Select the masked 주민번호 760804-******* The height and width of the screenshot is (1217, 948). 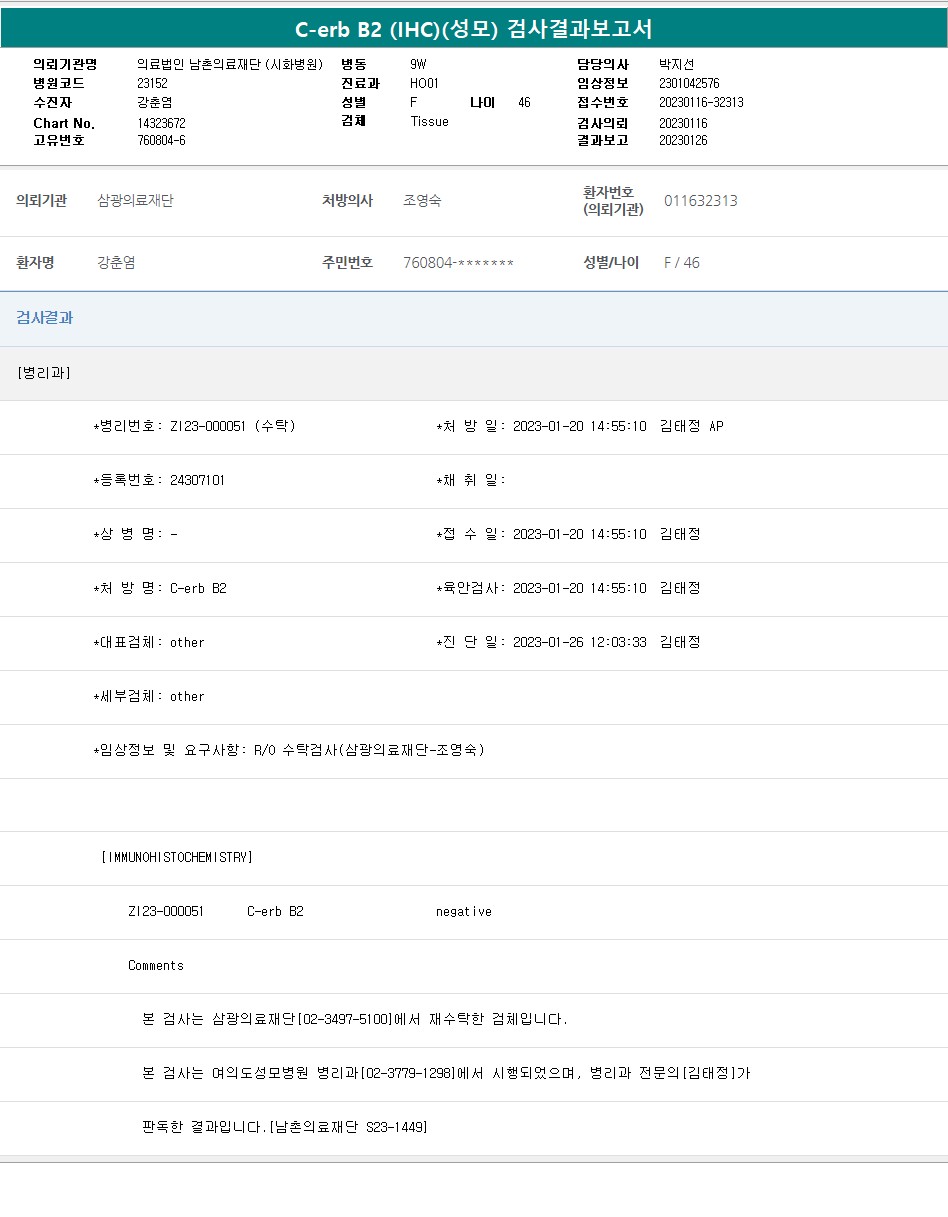[458, 263]
